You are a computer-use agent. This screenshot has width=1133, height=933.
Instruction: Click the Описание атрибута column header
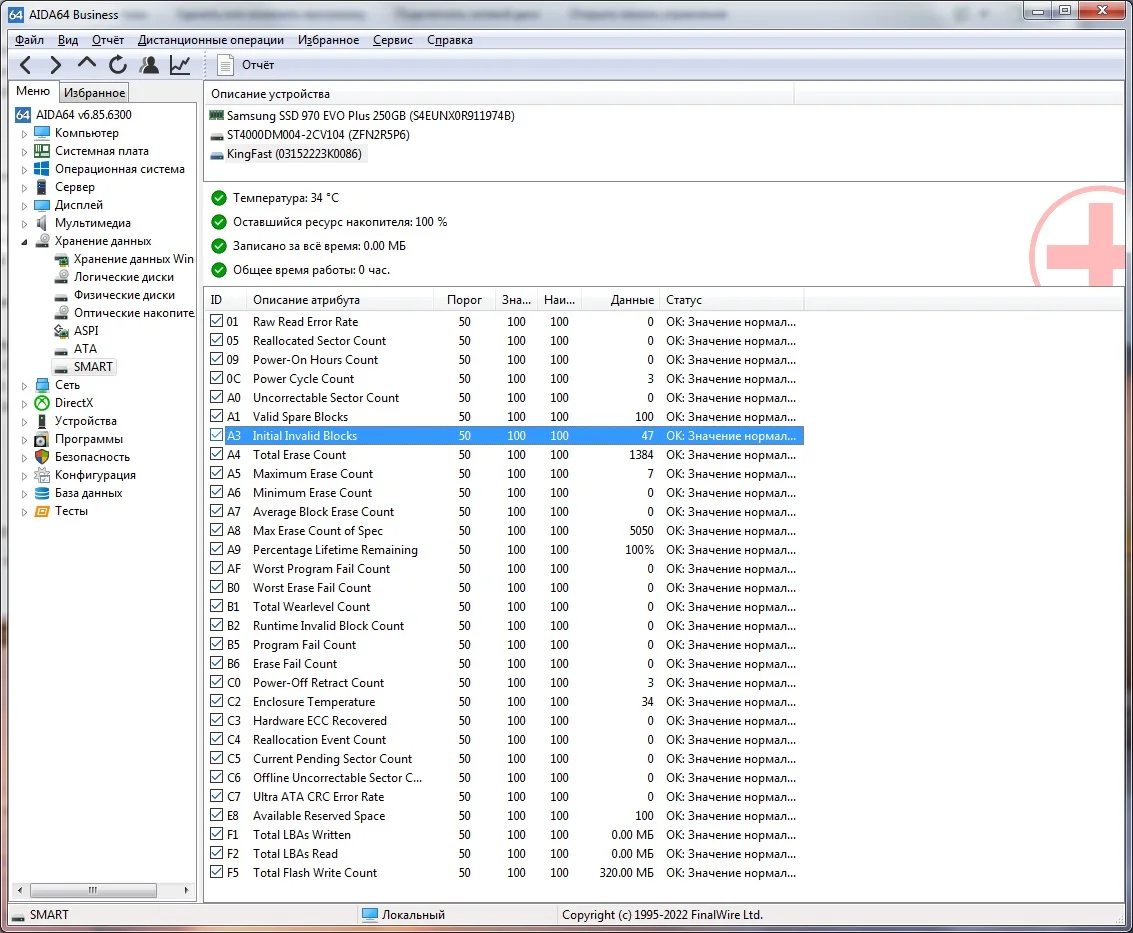(340, 300)
